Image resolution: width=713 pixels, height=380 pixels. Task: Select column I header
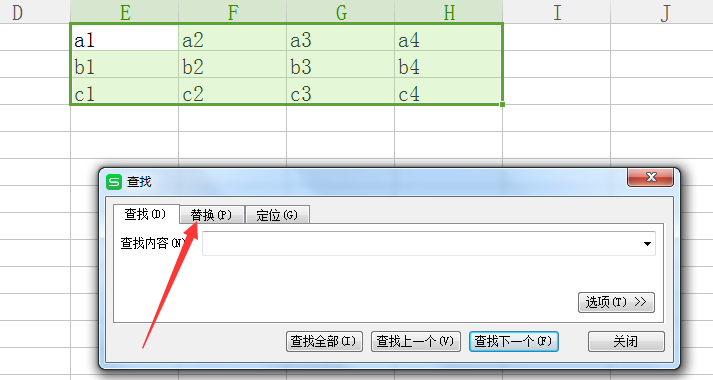(557, 12)
